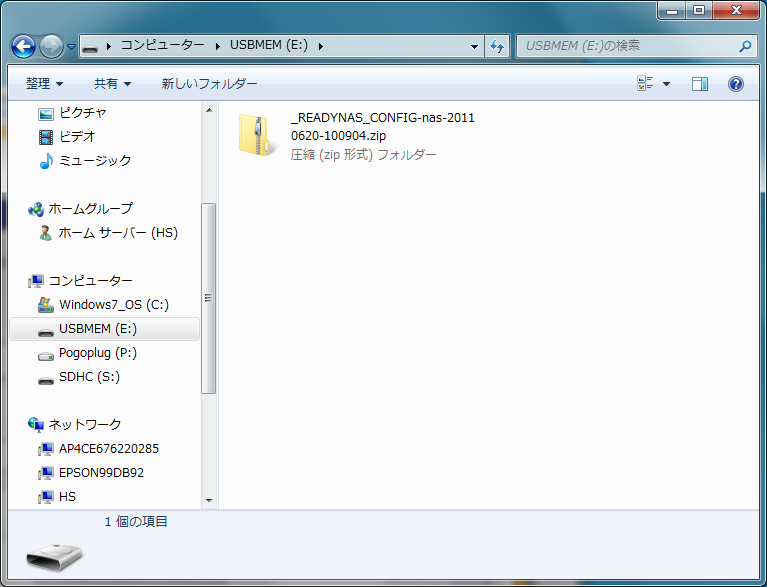
Task: Select Pogoplug (P:) drive in sidebar
Action: point(98,353)
